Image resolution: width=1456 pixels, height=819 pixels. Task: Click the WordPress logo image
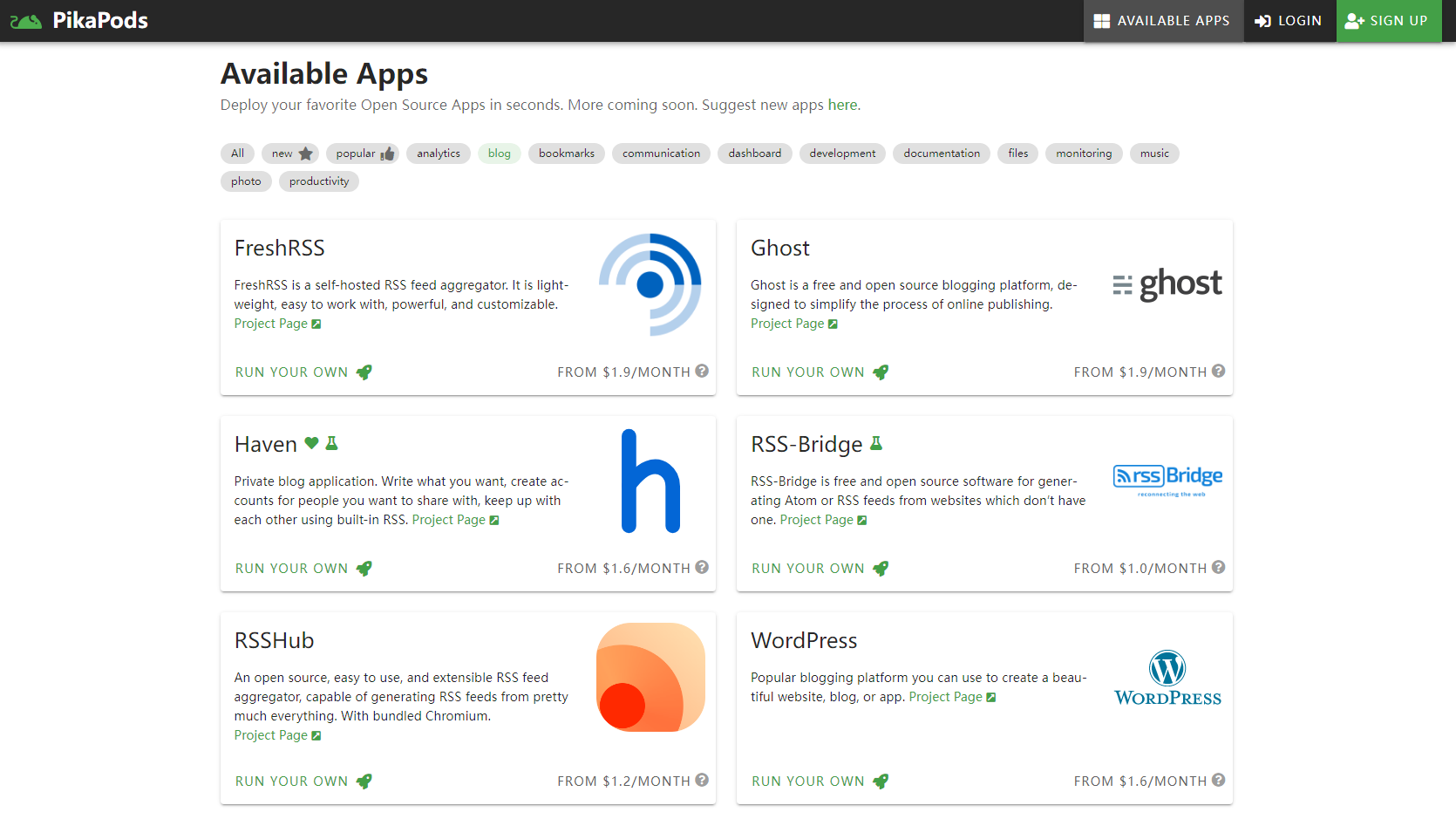coord(1167,678)
